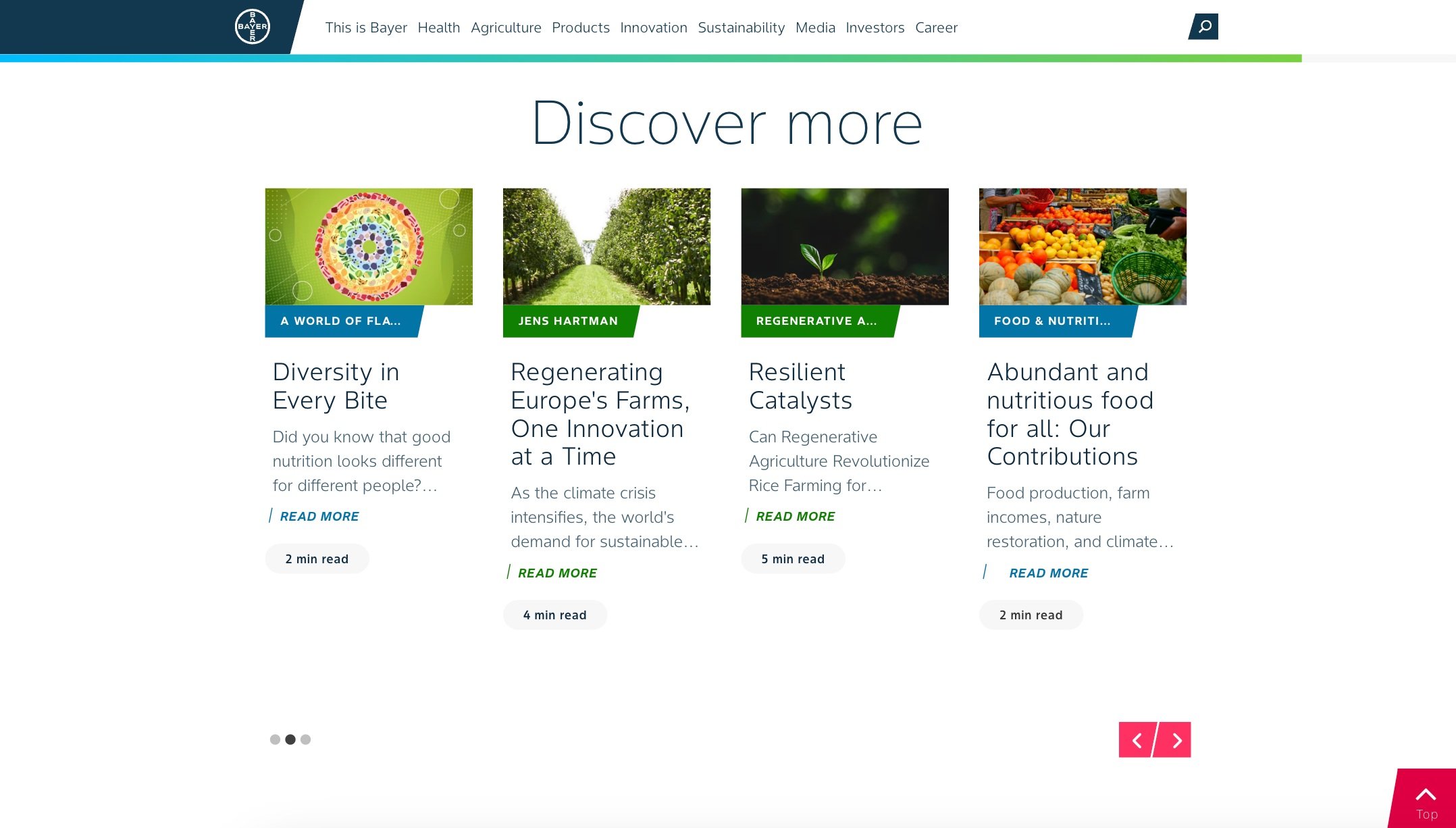The width and height of the screenshot is (1456, 828).
Task: Open Abundant and nutritious food for all title
Action: (x=1070, y=415)
